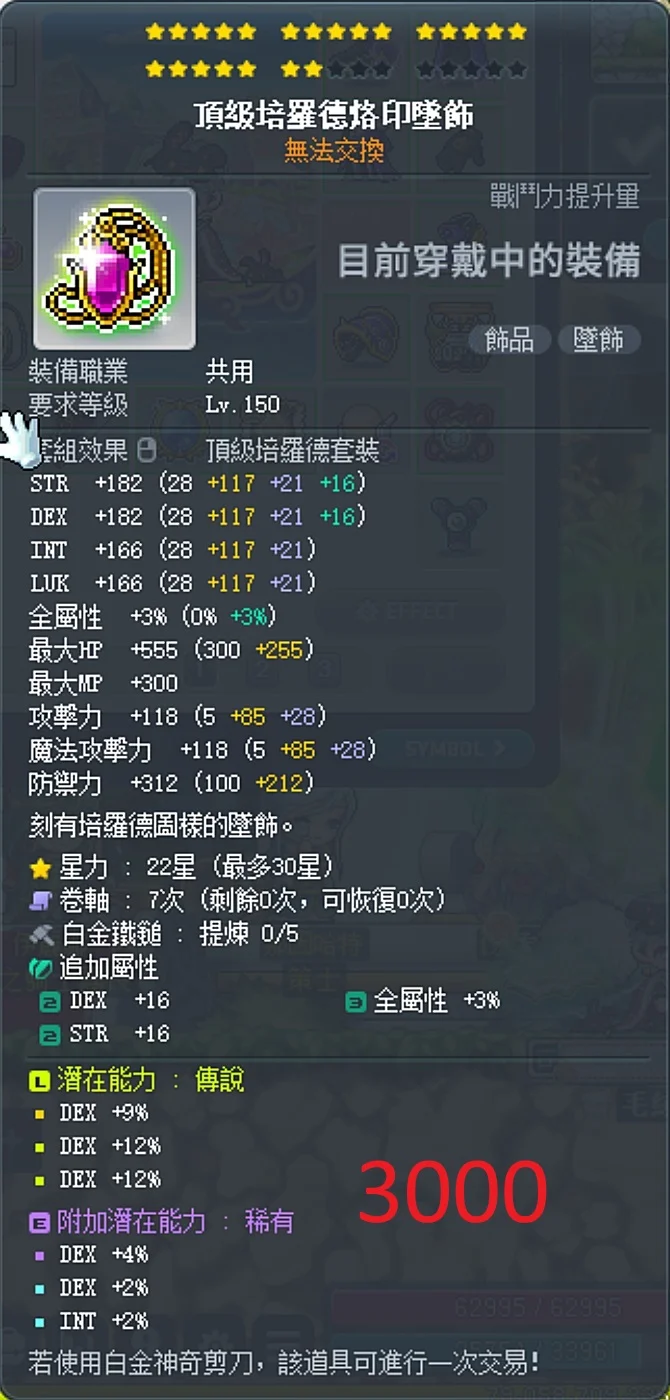Click the 無法交換 orange text
The width and height of the screenshot is (670, 1400).
[334, 151]
